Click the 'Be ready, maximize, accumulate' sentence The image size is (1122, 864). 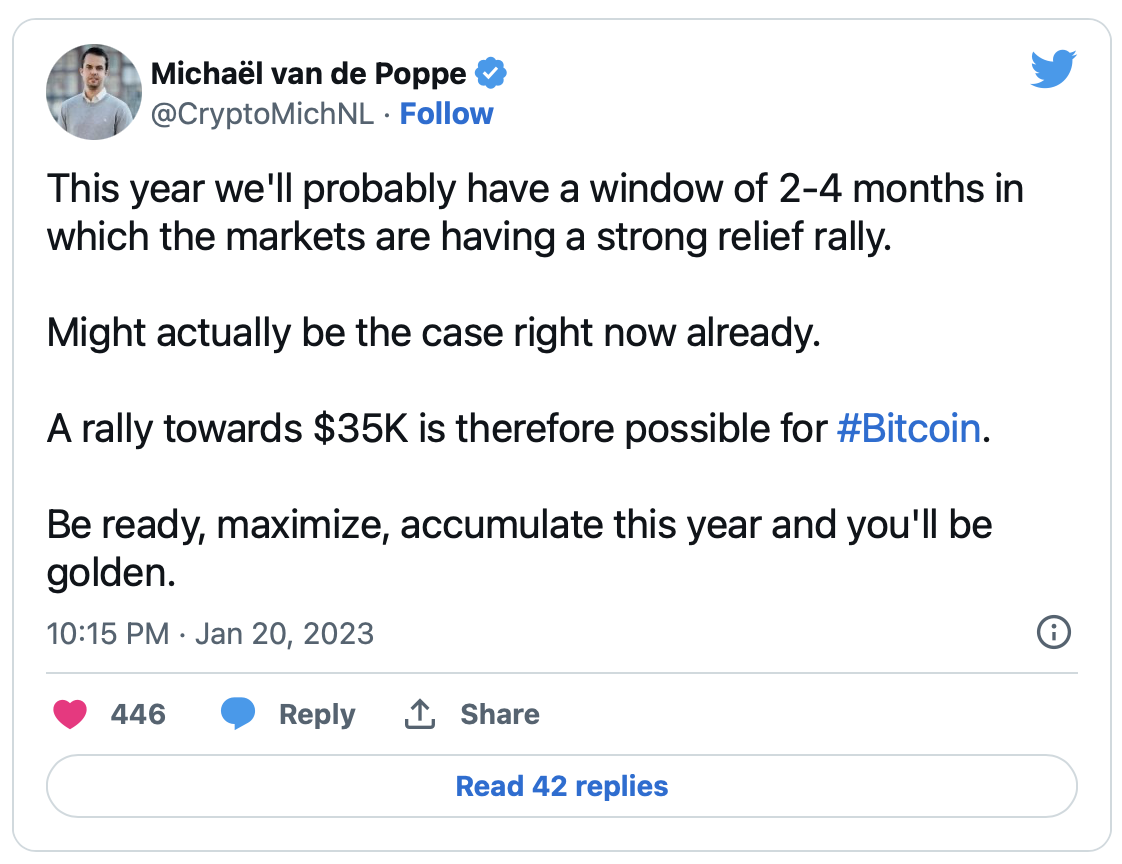pyautogui.click(x=519, y=548)
